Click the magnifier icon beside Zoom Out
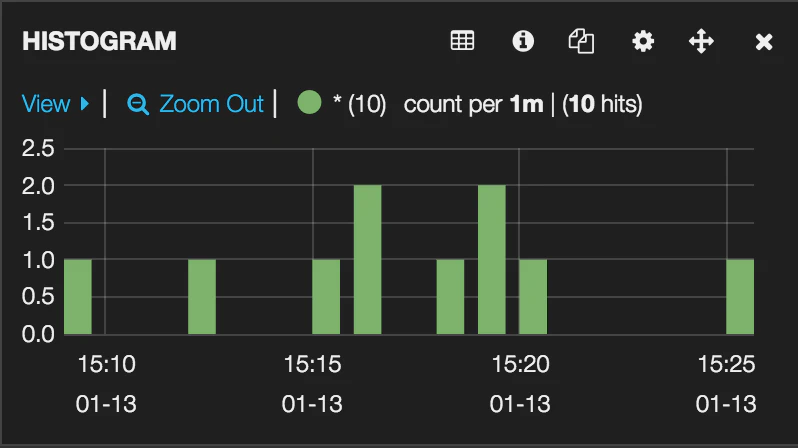 pos(137,104)
